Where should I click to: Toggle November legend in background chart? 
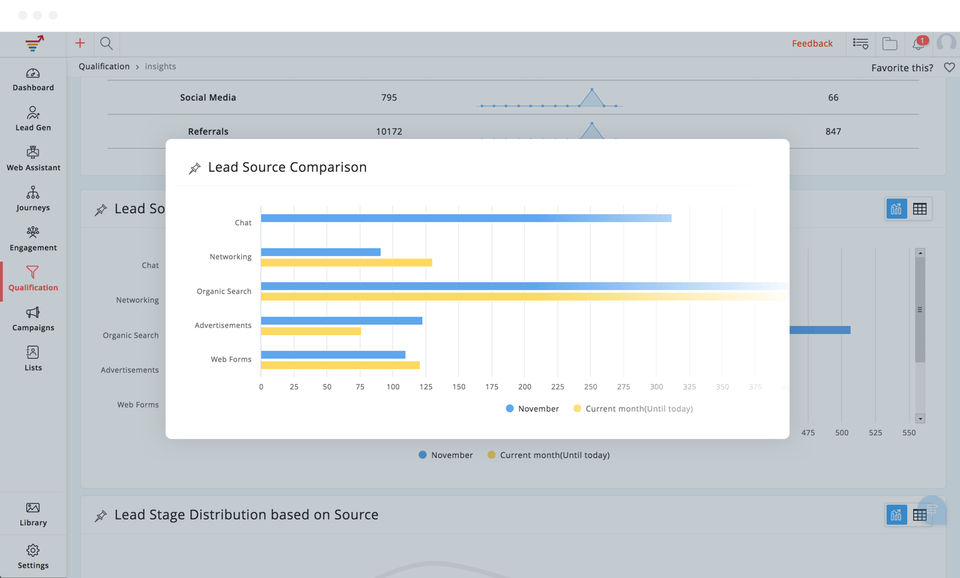(446, 455)
